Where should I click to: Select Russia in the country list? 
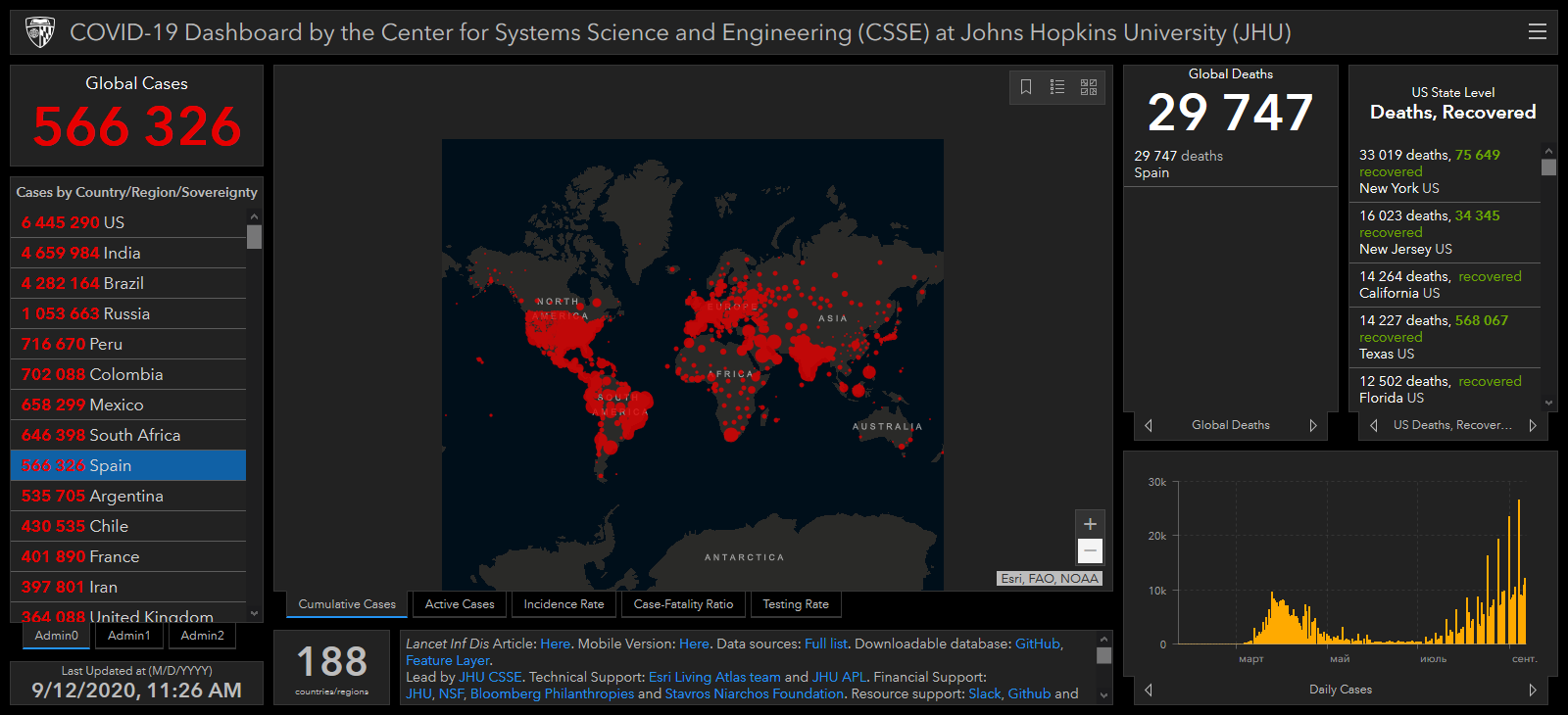tap(128, 313)
